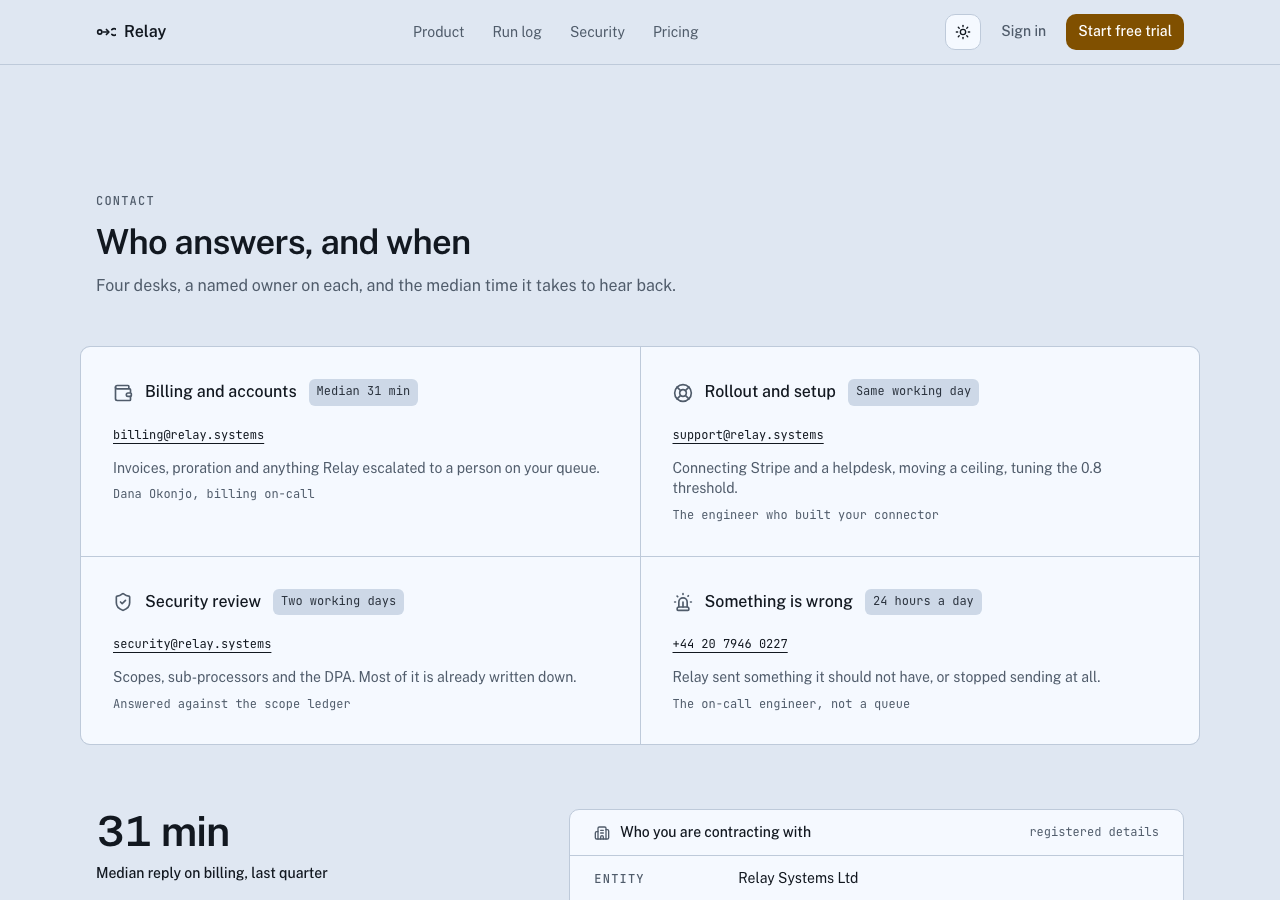
Task: Click the Something is wrong siren icon
Action: 683,602
